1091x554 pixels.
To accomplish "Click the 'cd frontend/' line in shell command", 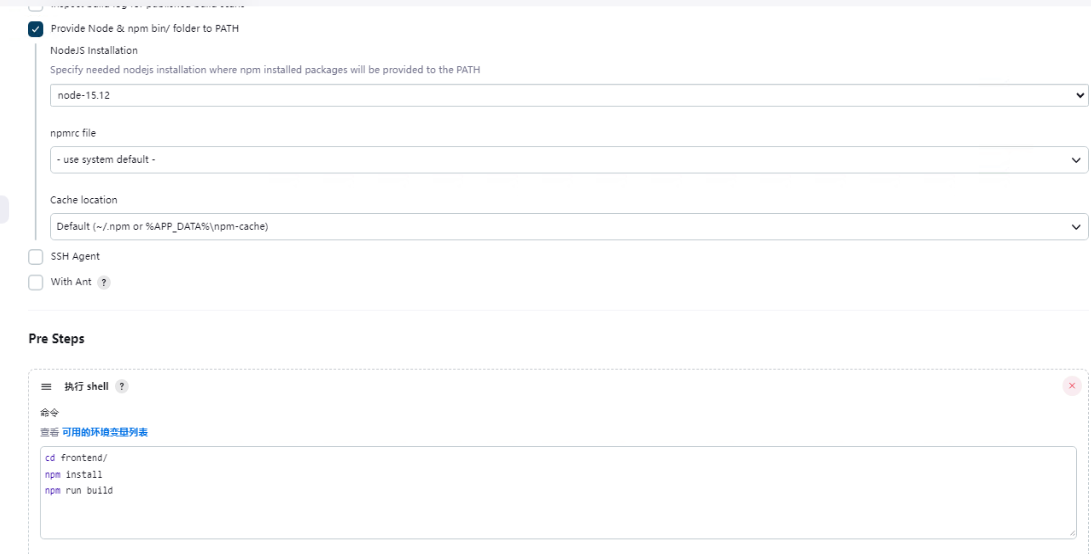I will click(x=76, y=458).
